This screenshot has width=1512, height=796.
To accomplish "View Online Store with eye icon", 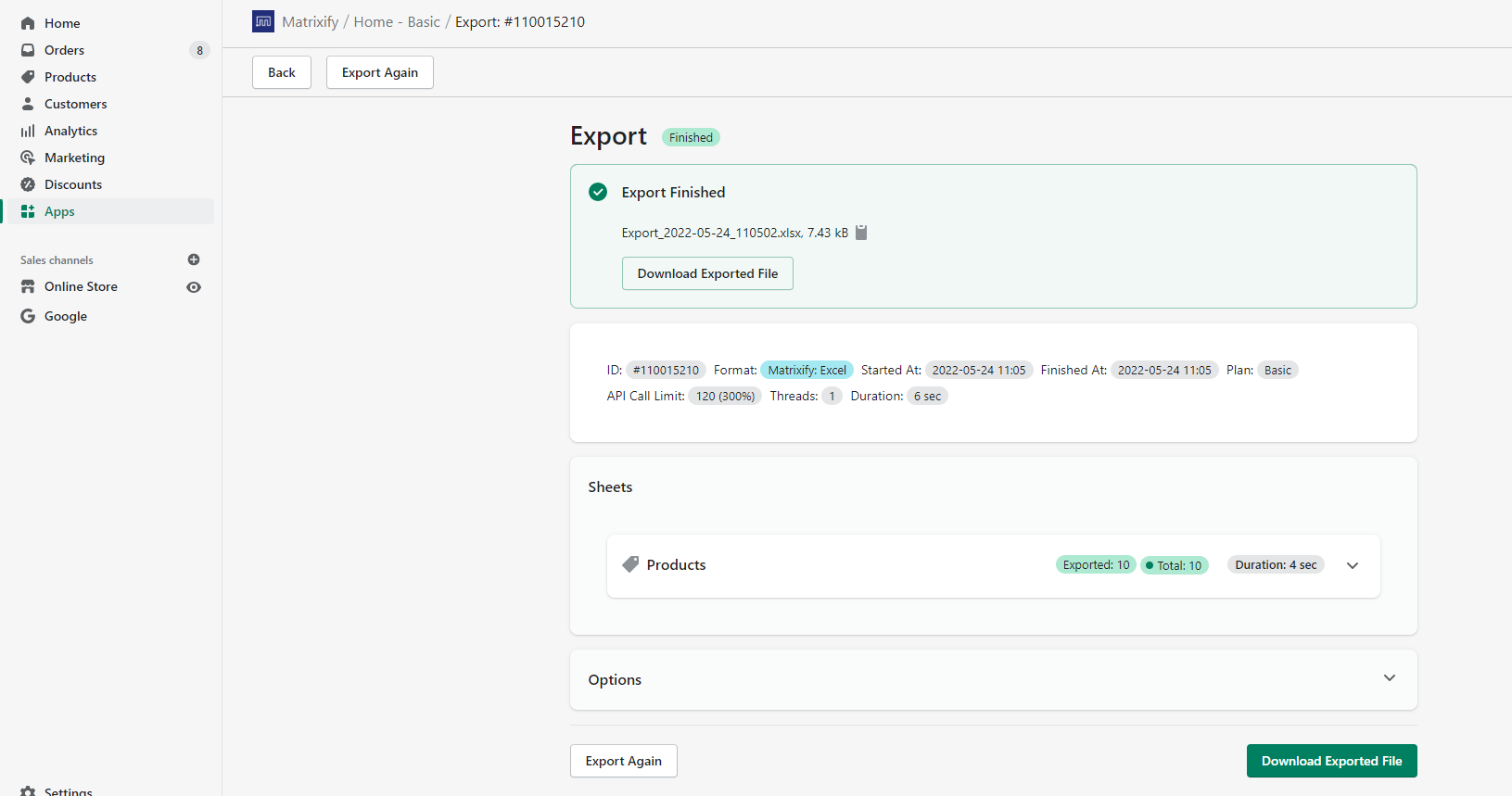I will pos(194,287).
